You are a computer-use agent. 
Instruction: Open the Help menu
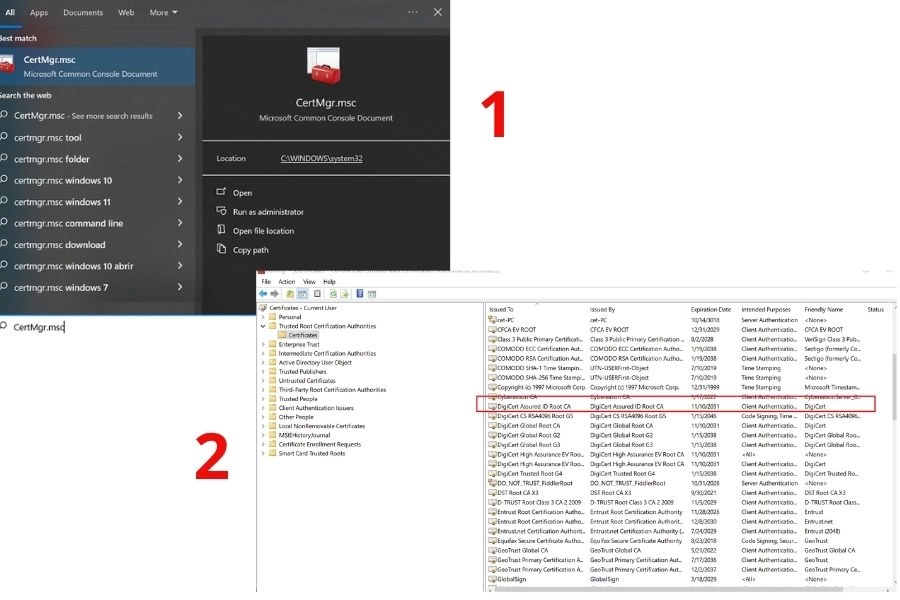coord(329,281)
